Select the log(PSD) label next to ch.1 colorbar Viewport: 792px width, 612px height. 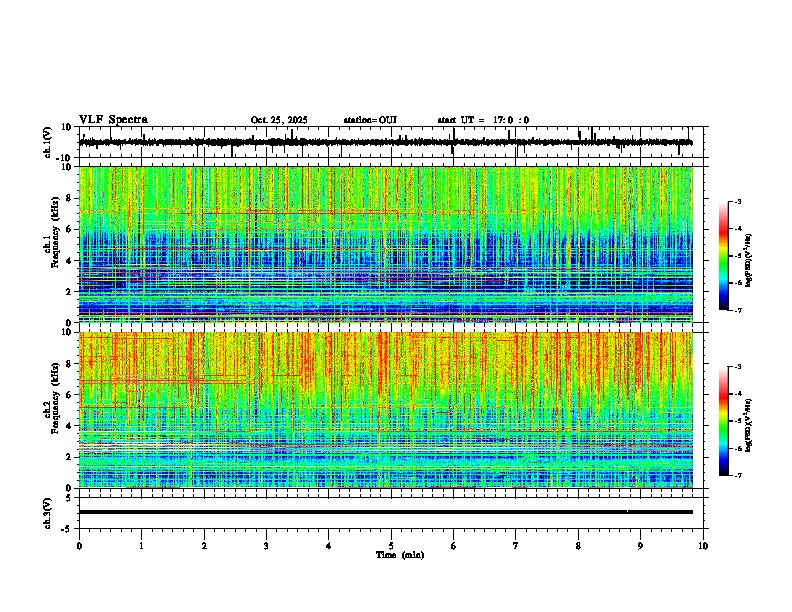749,261
